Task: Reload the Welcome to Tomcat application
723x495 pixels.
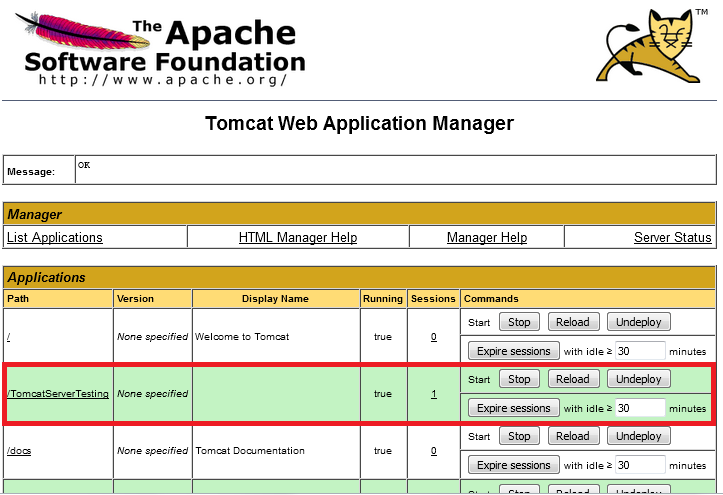Action: tap(573, 322)
